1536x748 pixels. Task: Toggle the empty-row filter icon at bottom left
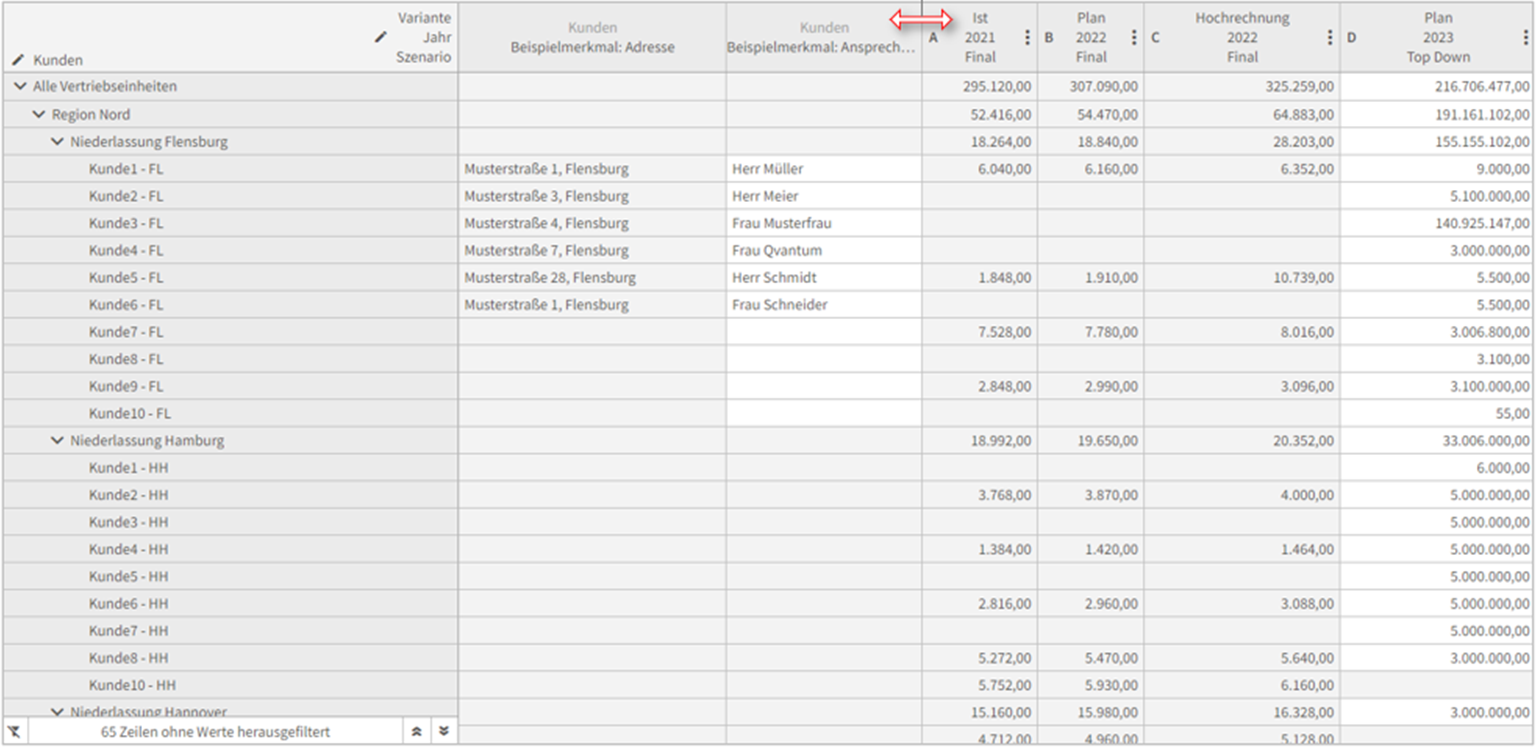tap(14, 732)
